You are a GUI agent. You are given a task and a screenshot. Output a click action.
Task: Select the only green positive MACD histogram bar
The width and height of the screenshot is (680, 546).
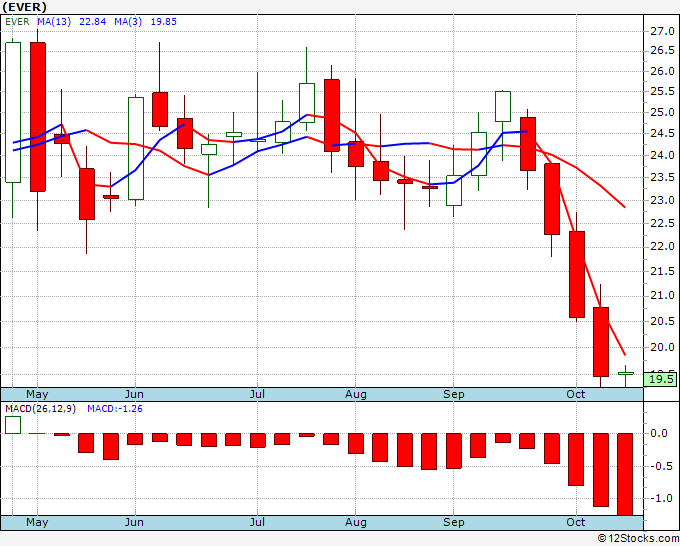(13, 425)
